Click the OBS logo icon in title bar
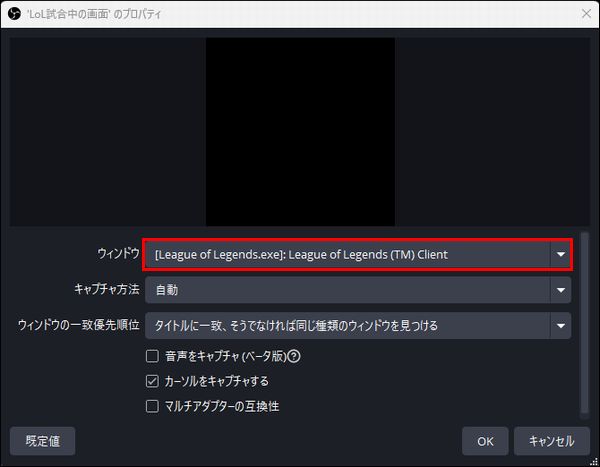Image resolution: width=600 pixels, height=467 pixels. coord(14,14)
